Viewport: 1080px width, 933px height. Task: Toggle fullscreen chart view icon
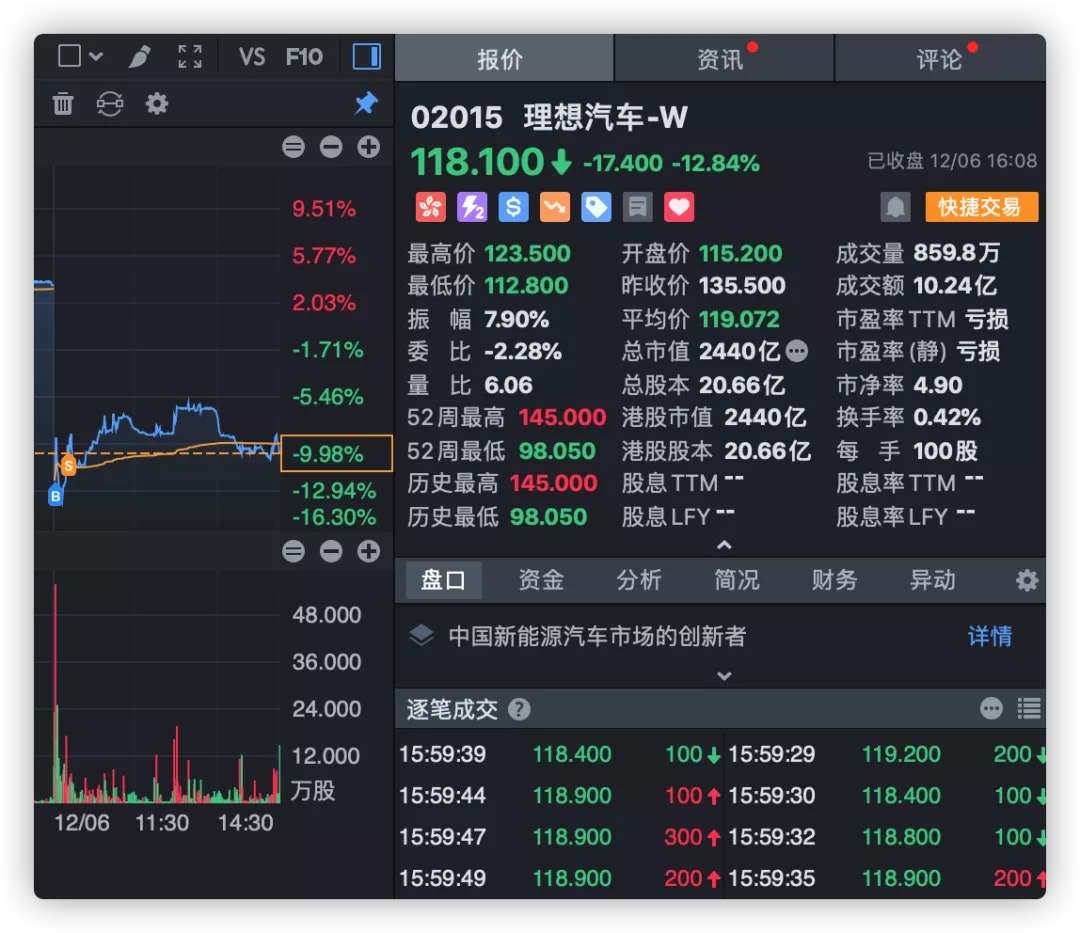190,56
